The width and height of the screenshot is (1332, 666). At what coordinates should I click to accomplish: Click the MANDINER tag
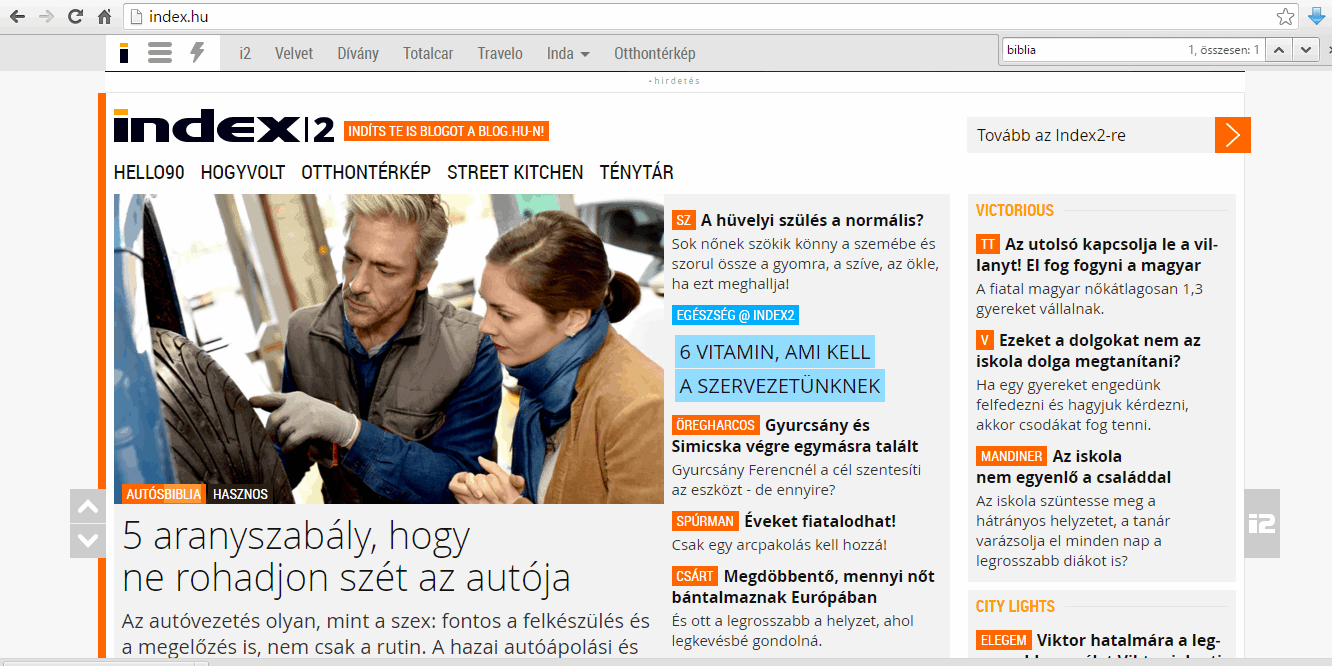pyautogui.click(x=1011, y=456)
